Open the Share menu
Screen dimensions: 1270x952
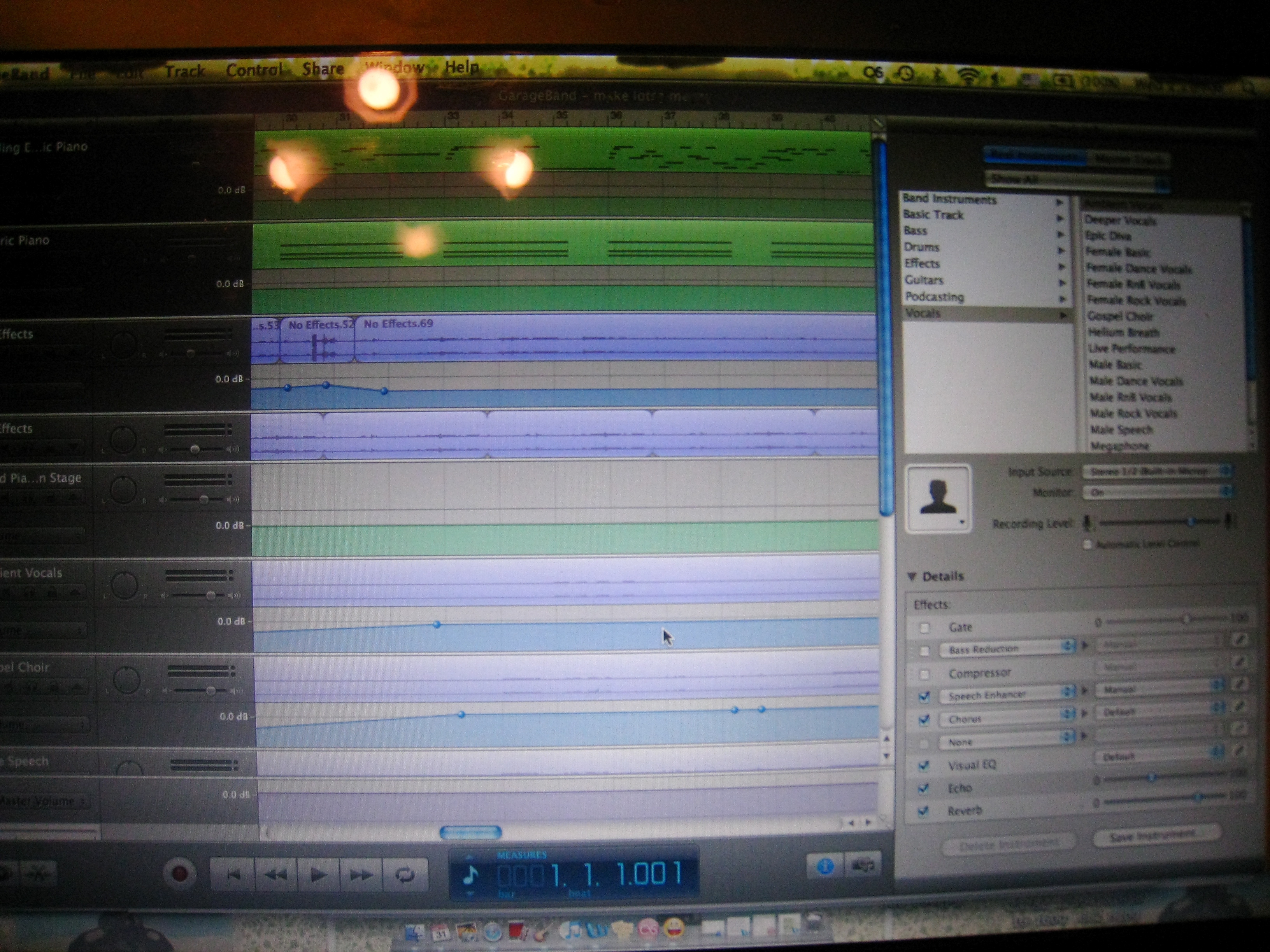323,69
